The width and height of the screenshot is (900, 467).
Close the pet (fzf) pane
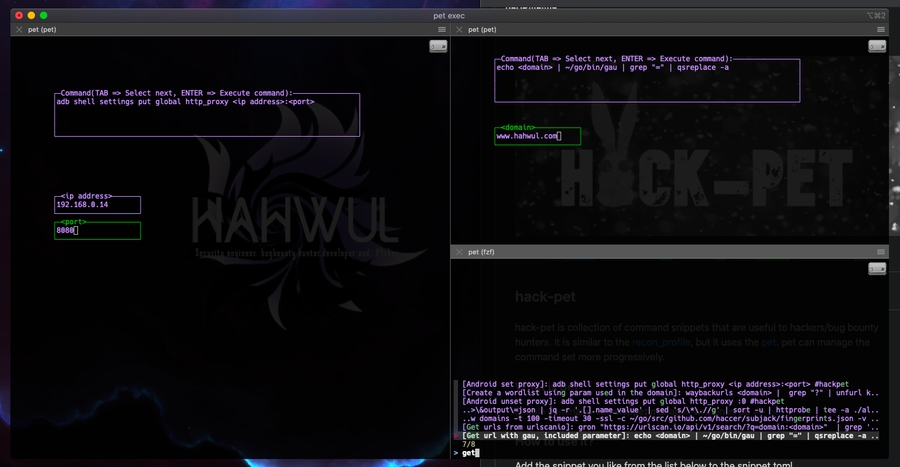click(x=460, y=252)
